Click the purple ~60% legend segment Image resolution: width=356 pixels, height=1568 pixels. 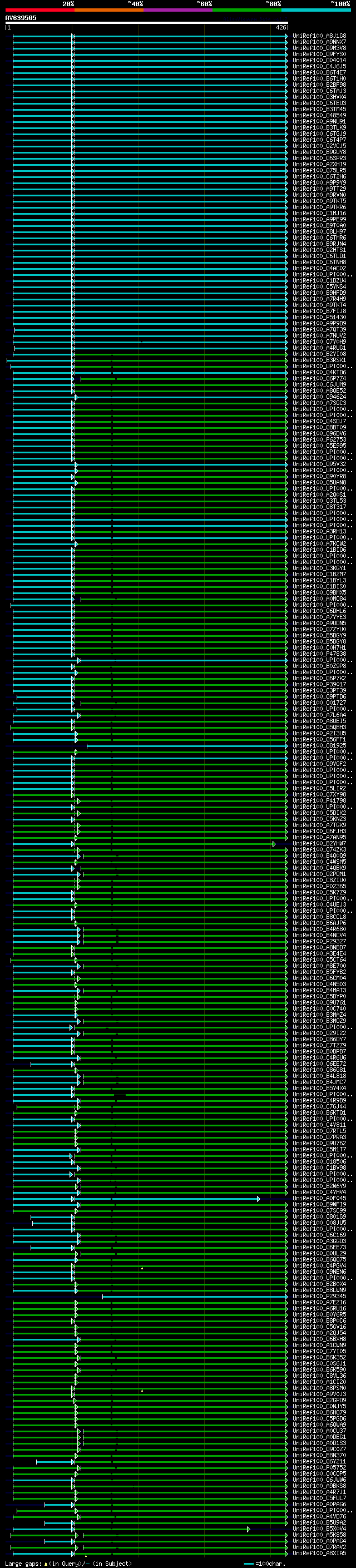pos(177,10)
